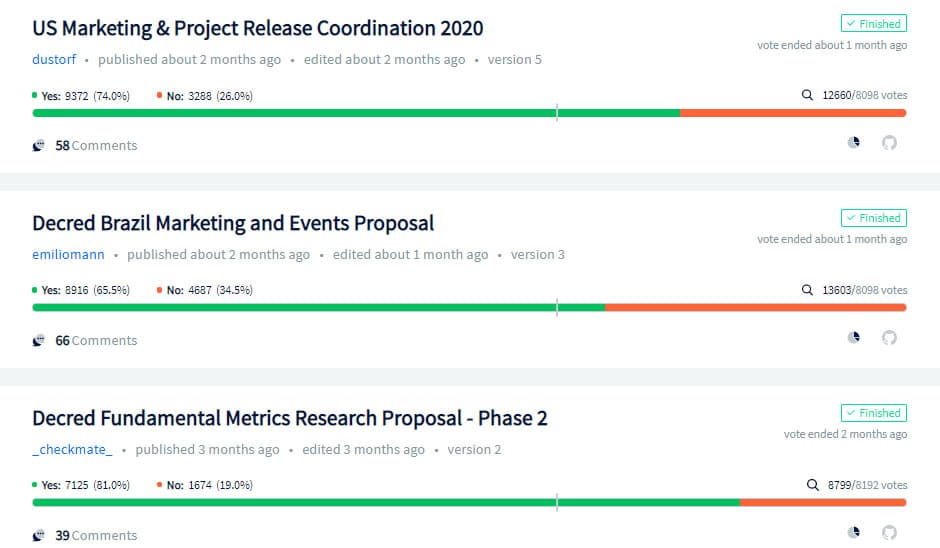Click Finished badge on Brazil Marketing proposal
940x548 pixels.
pos(873,218)
